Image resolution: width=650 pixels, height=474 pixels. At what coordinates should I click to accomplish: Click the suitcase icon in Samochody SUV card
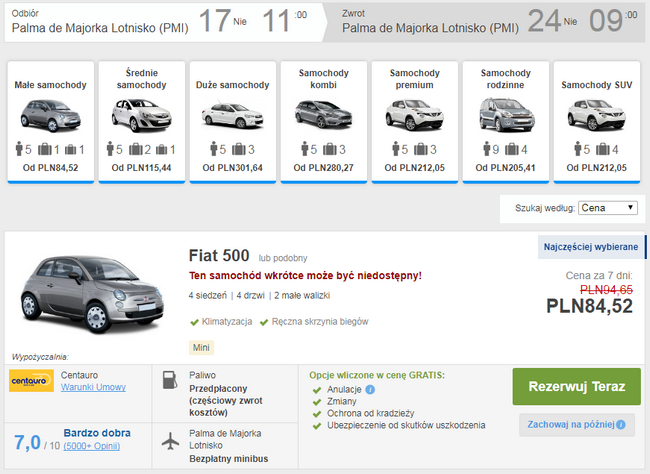point(603,149)
